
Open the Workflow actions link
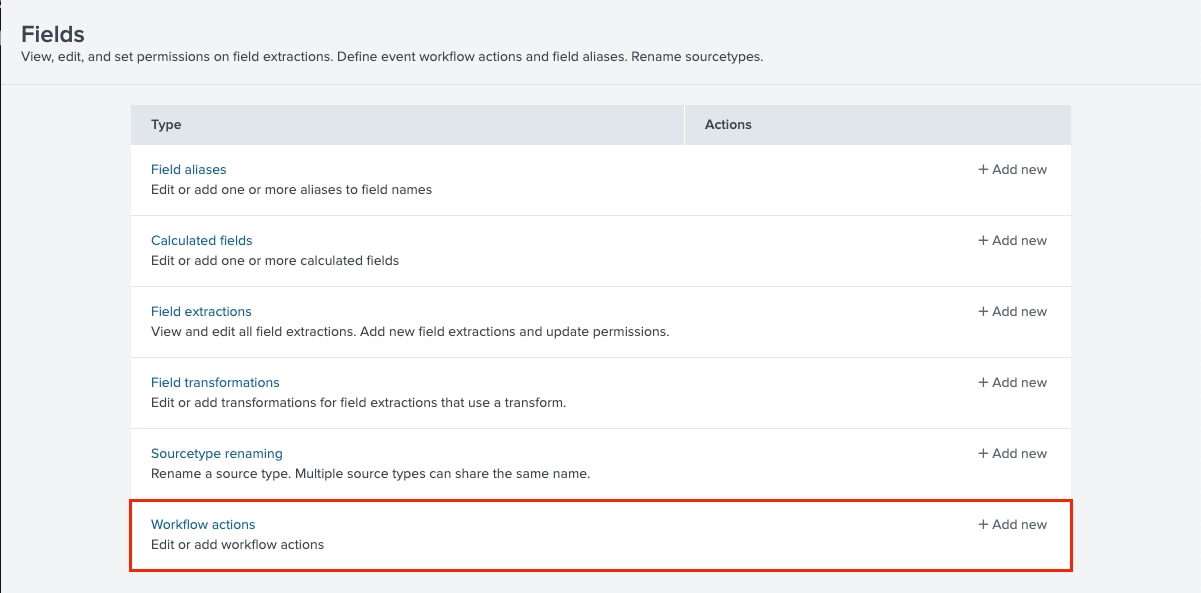203,524
